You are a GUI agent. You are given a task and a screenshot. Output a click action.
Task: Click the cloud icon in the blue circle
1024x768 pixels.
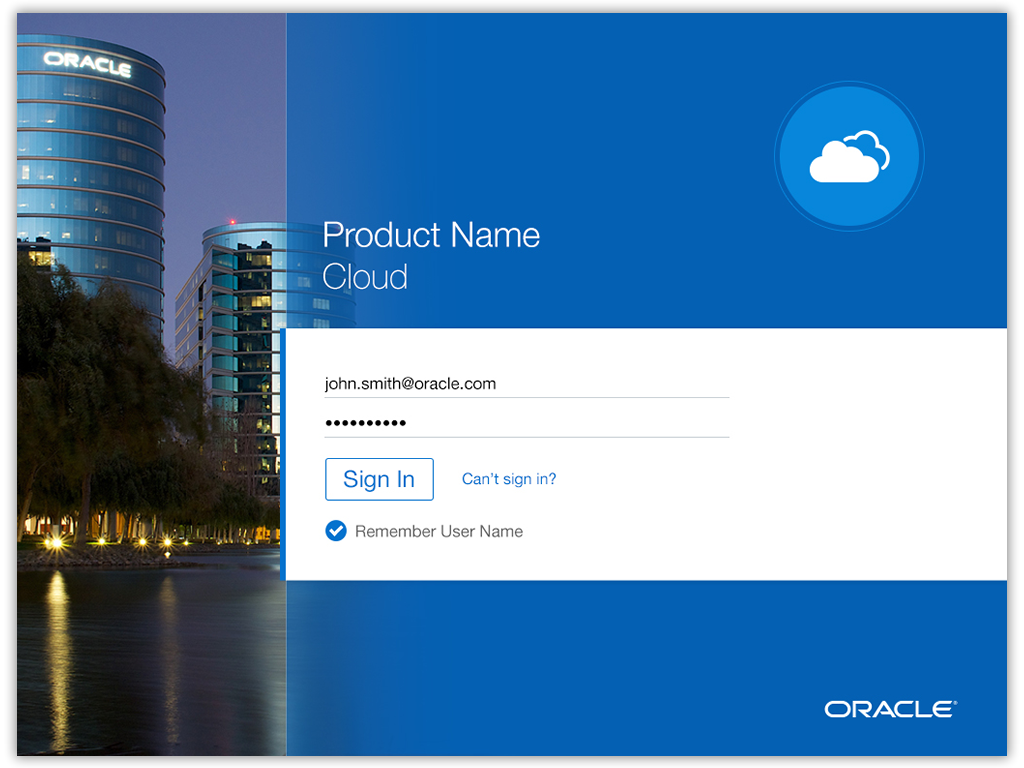[x=849, y=157]
